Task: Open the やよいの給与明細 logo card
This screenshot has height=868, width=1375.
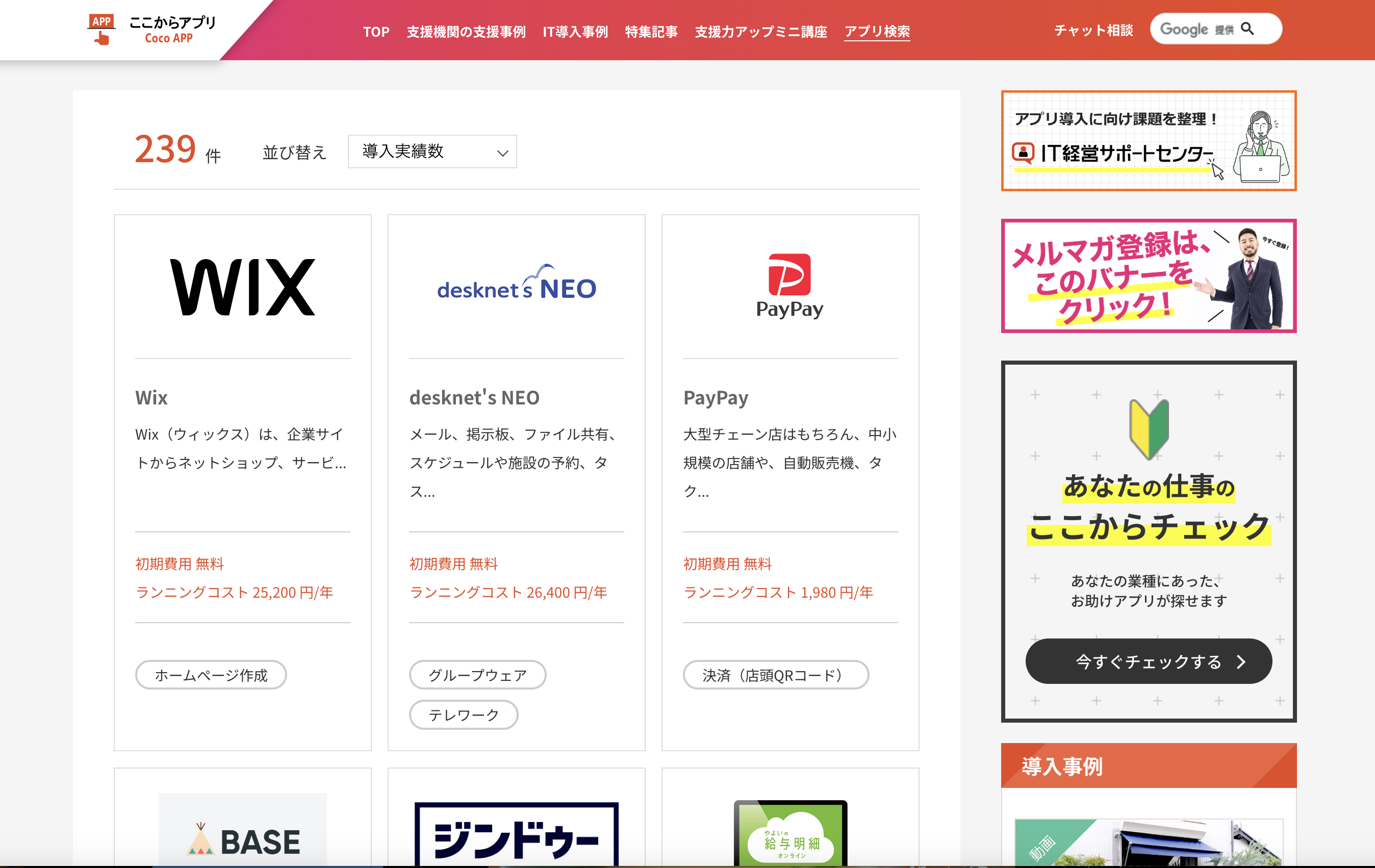Action: pos(791,833)
